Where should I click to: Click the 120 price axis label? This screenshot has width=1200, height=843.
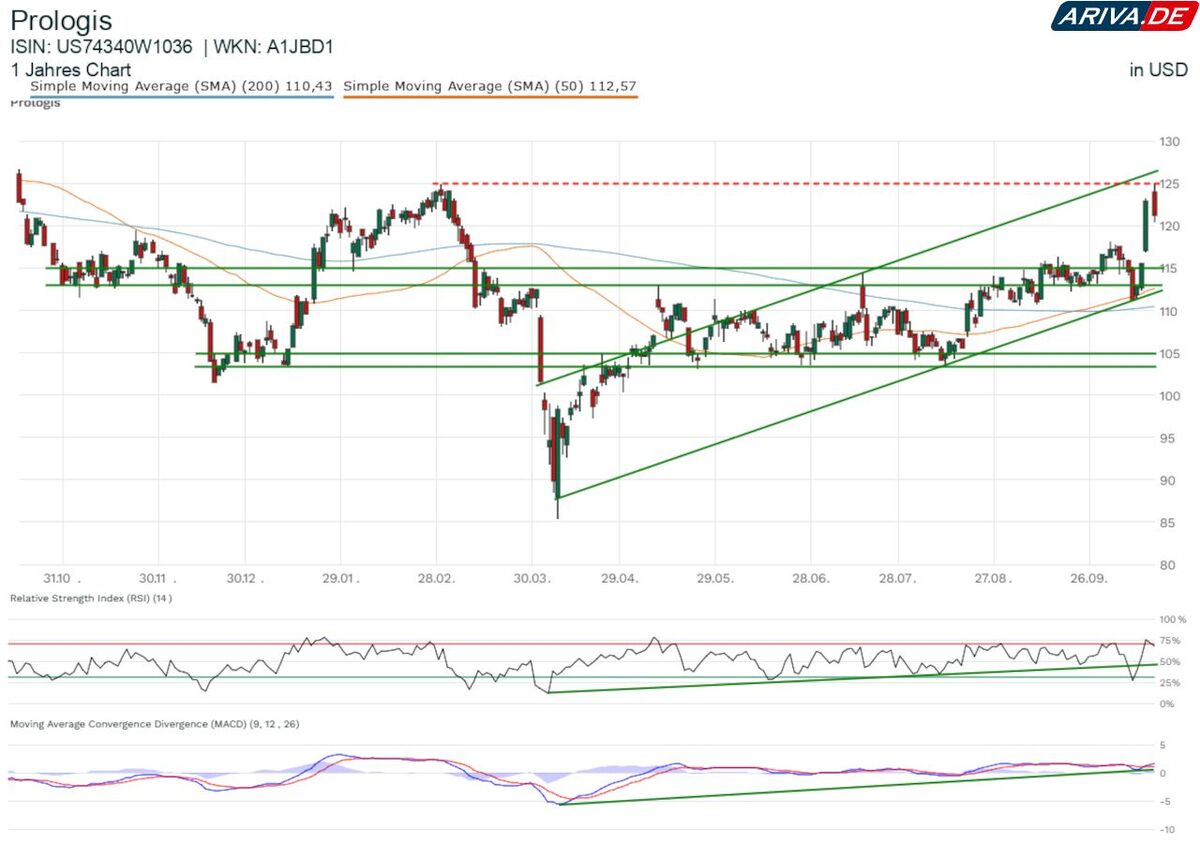1170,227
